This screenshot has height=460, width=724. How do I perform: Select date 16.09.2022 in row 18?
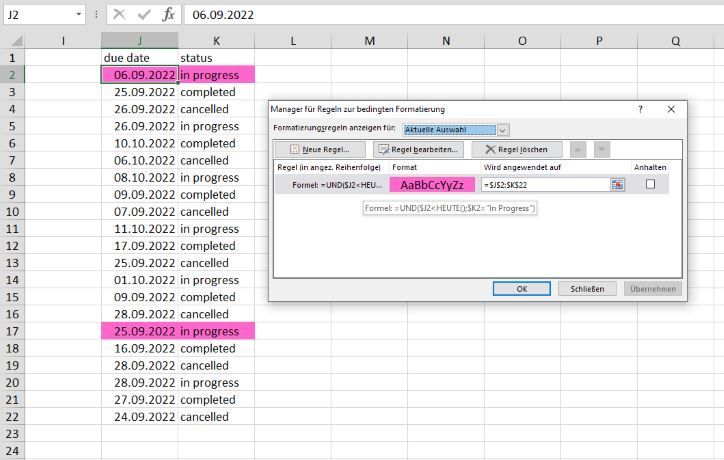pyautogui.click(x=139, y=348)
